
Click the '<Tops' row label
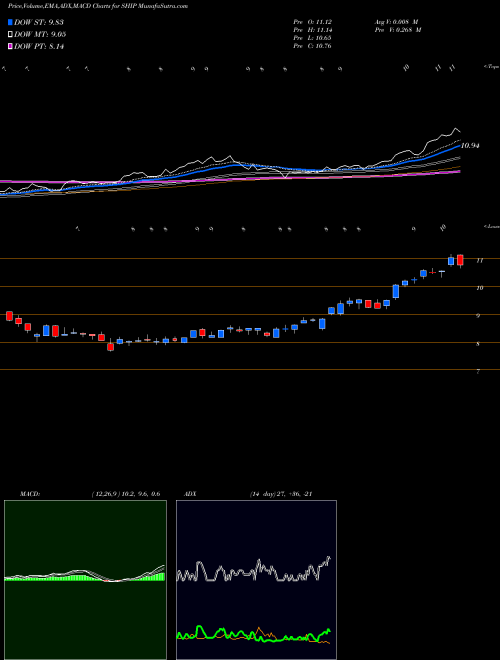491,67
